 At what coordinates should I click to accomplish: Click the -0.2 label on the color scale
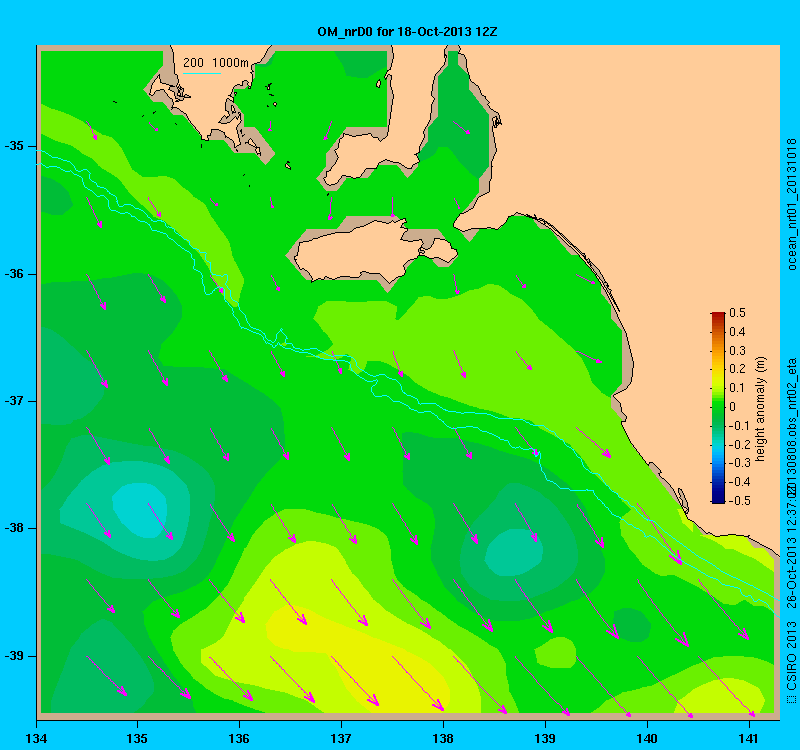738,444
